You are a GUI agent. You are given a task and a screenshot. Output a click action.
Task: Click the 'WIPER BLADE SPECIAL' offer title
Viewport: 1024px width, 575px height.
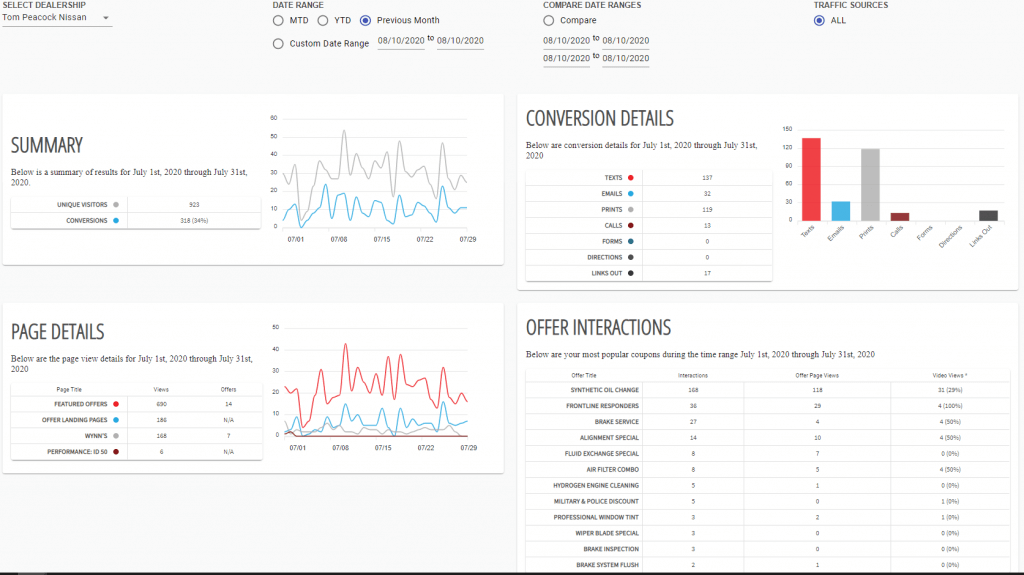coord(607,533)
